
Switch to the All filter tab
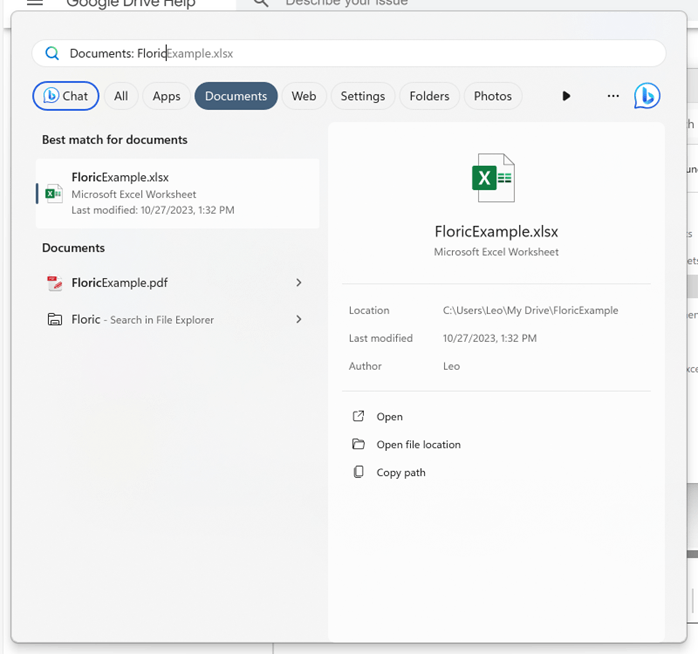[121, 96]
